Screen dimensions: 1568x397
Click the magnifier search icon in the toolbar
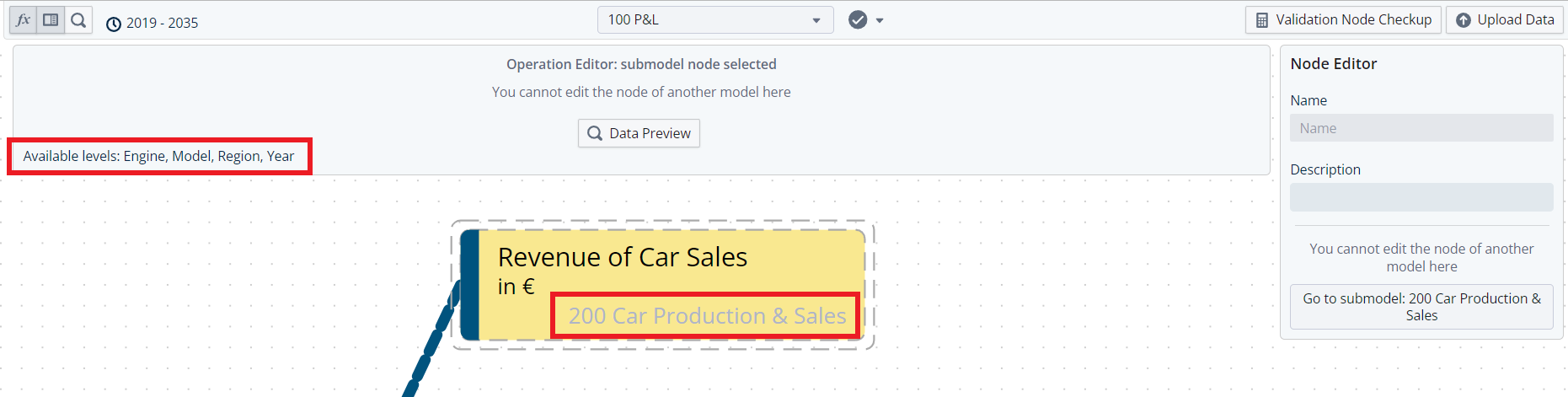(78, 20)
